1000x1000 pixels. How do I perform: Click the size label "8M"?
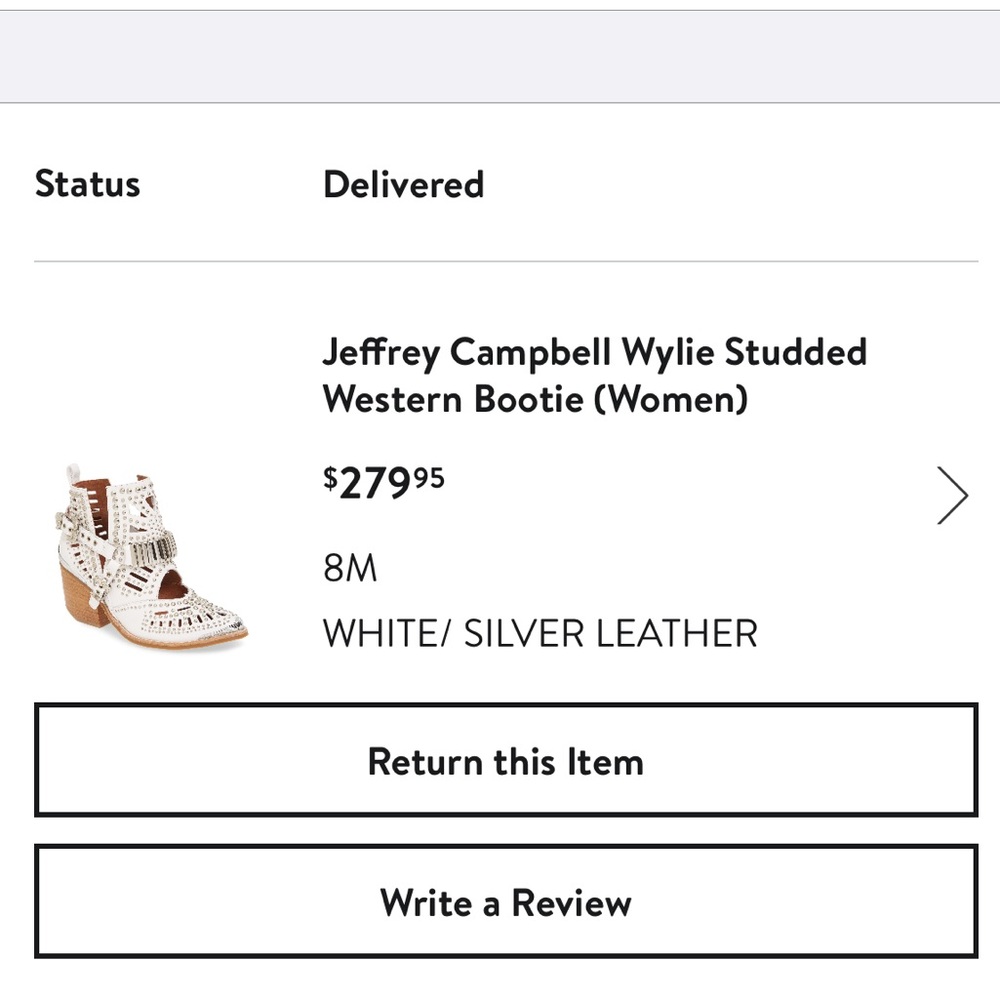click(349, 566)
